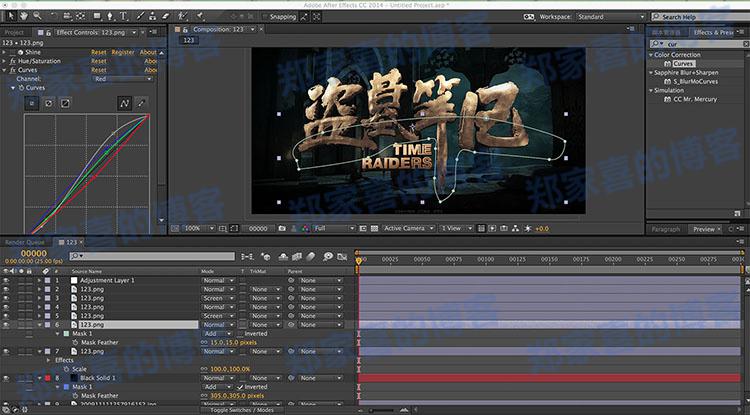Image resolution: width=750 pixels, height=415 pixels.
Task: Click Reset for Hue/Saturation effect
Action: coord(99,61)
